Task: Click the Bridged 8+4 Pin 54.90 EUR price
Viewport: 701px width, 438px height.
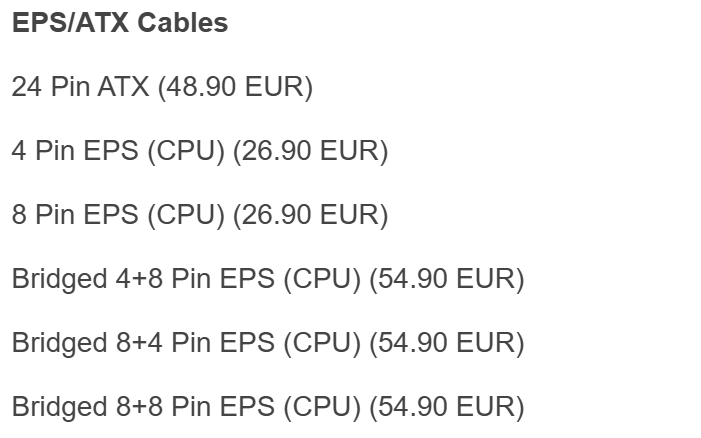Action: point(446,343)
